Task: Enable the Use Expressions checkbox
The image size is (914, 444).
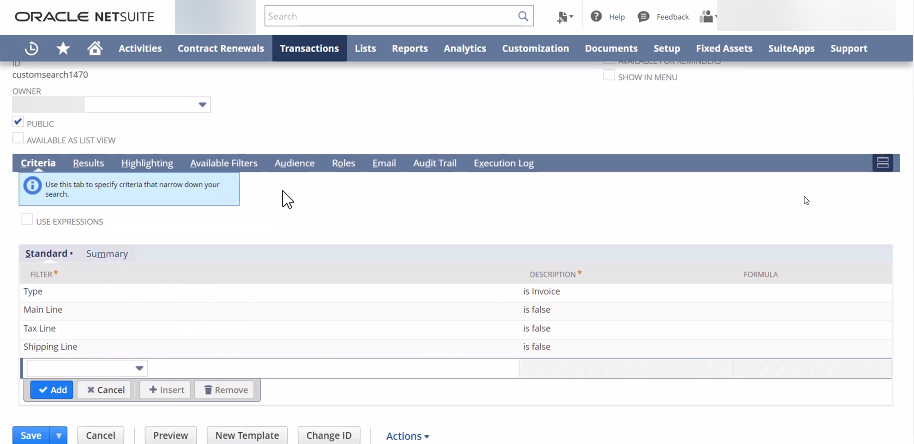Action: [27, 220]
